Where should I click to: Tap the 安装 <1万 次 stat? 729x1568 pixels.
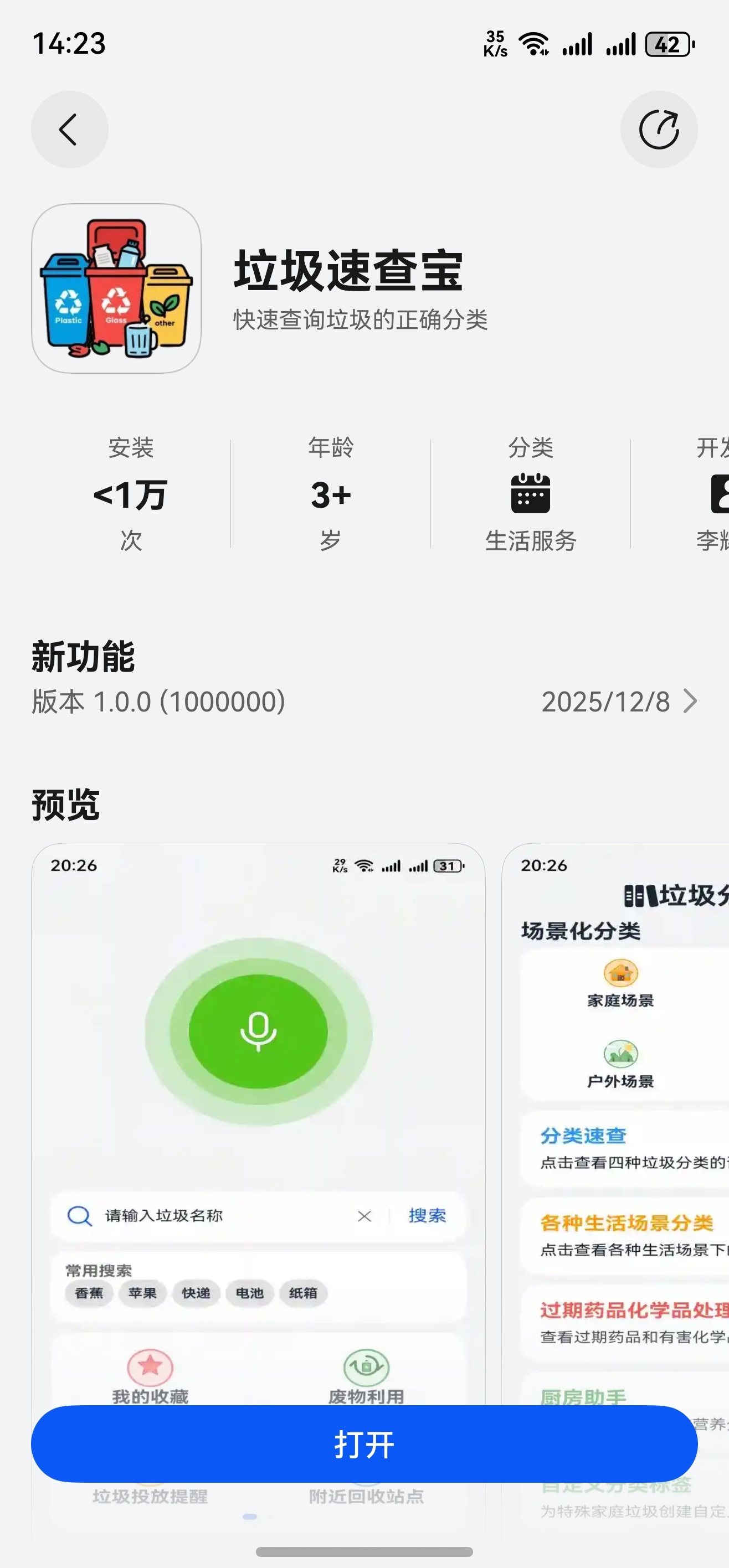point(131,494)
